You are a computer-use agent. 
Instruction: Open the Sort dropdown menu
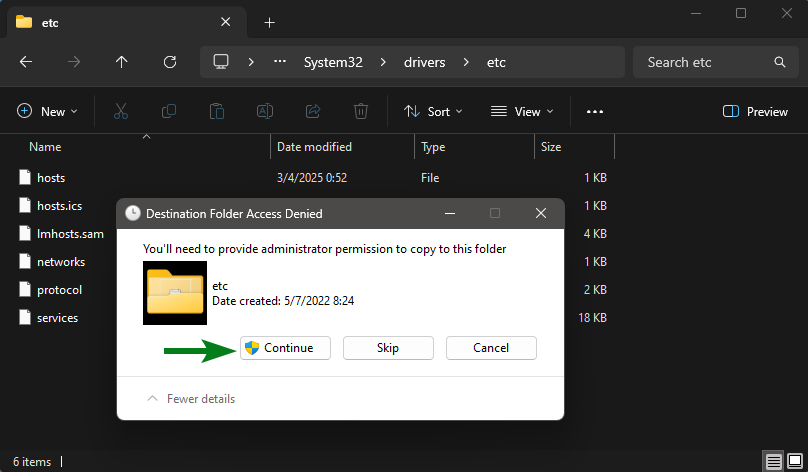point(433,111)
